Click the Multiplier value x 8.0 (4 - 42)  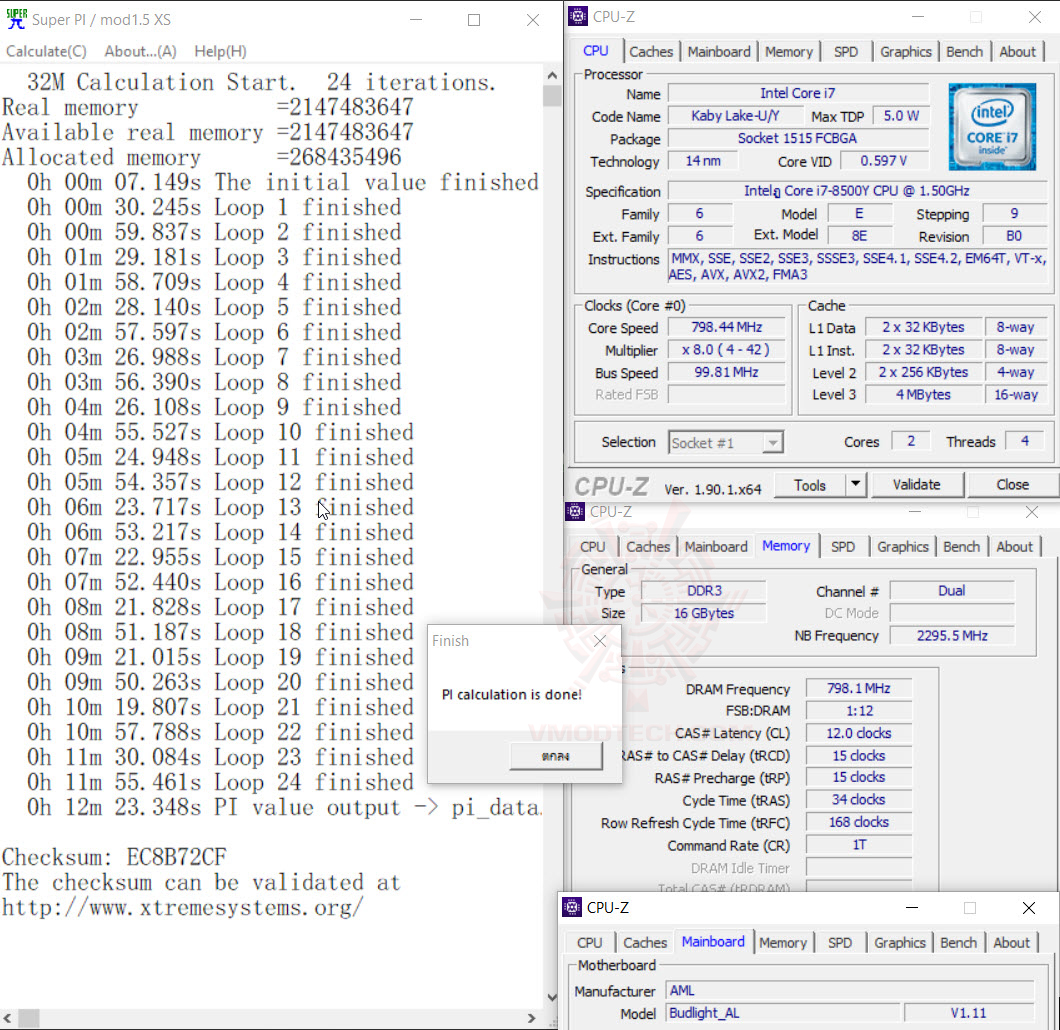tap(727, 349)
